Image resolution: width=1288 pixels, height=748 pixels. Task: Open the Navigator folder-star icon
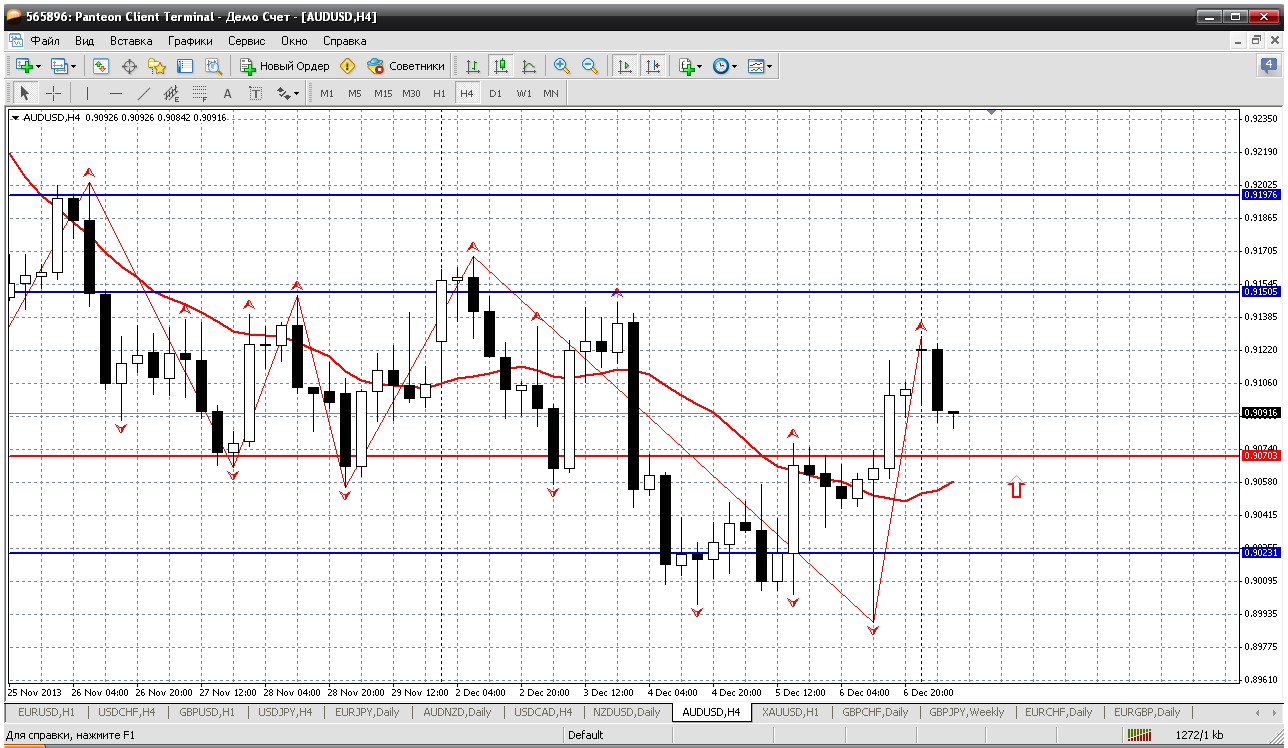tap(157, 66)
